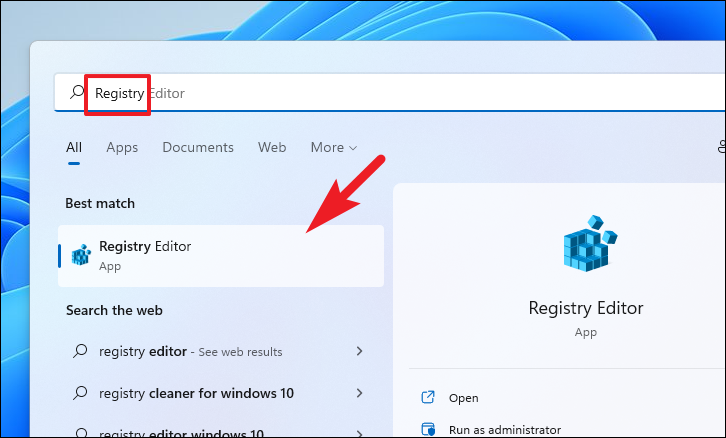Screen dimensions: 726x438
Task: Click search icon beside 'registry editor' web result
Action: click(x=80, y=350)
